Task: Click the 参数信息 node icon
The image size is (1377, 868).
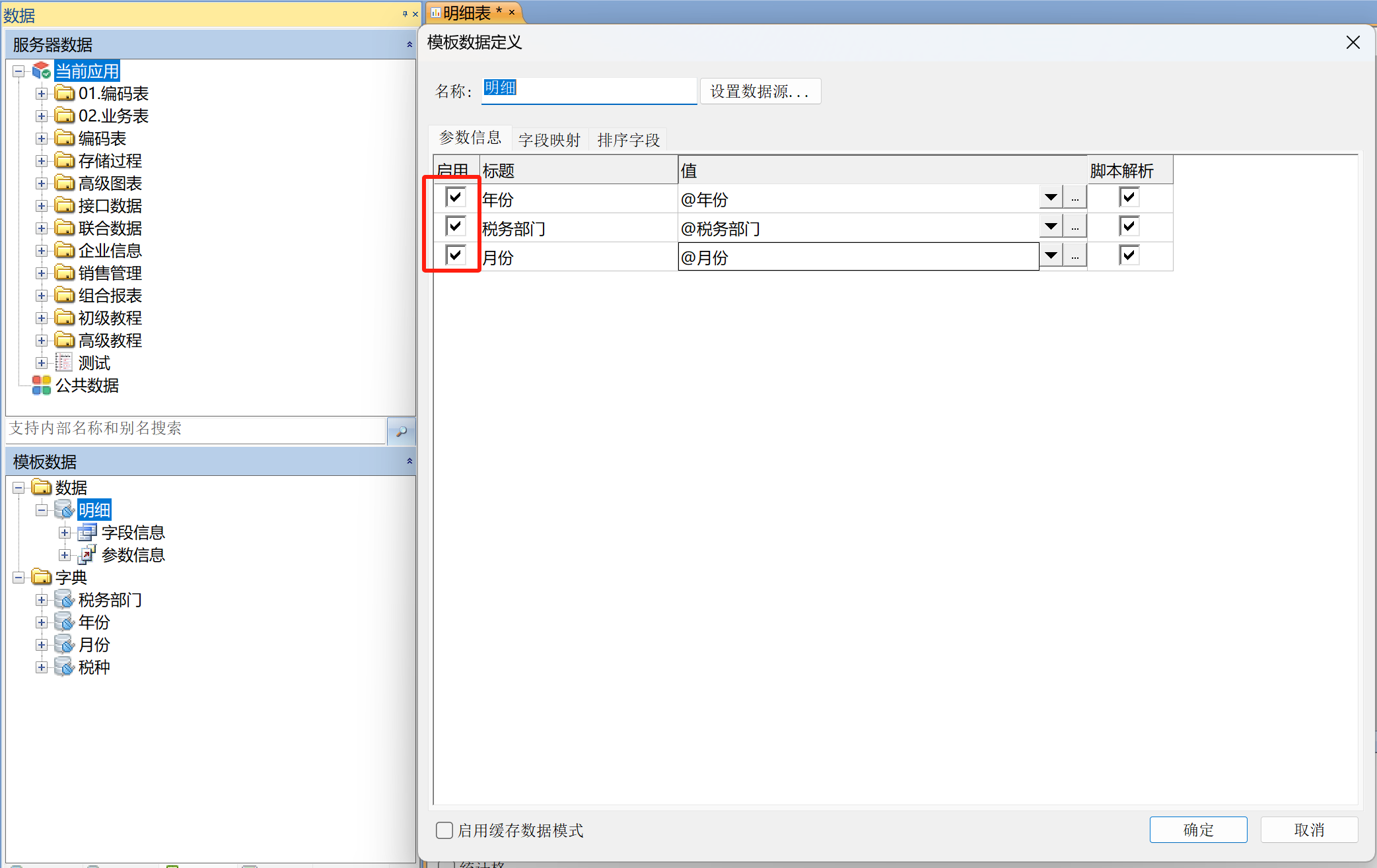Action: click(x=87, y=554)
